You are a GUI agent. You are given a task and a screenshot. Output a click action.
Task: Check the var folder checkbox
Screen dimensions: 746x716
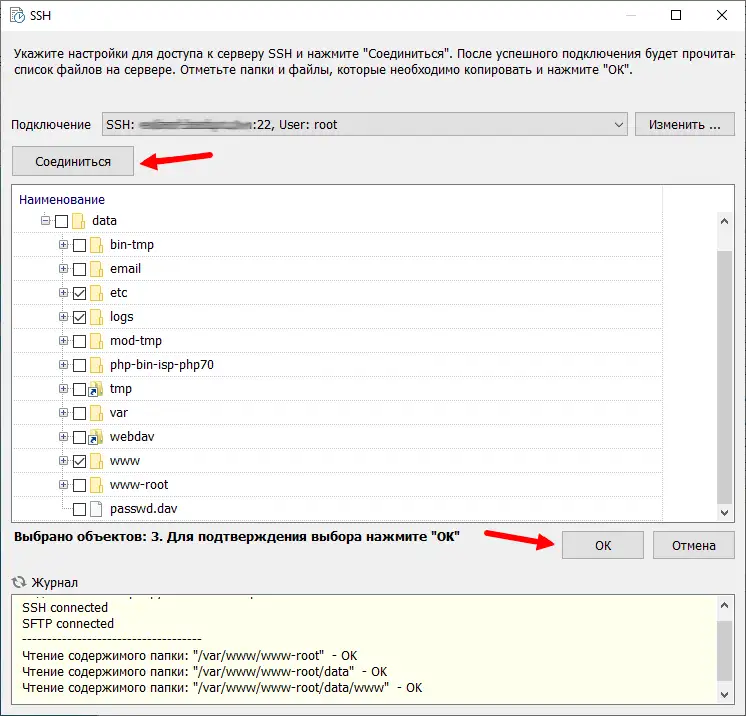click(x=80, y=413)
